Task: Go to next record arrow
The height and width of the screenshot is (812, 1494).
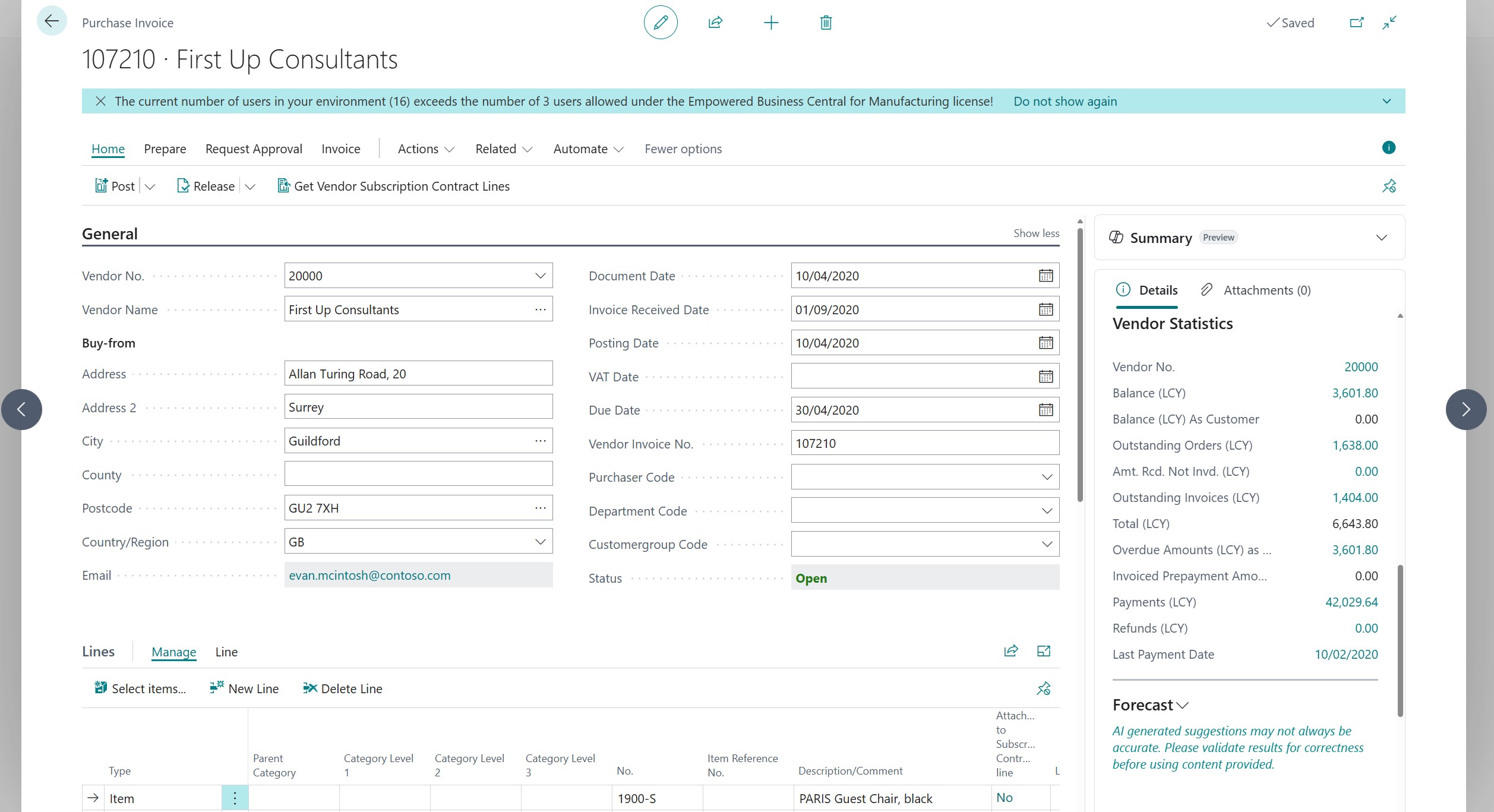Action: point(1465,409)
